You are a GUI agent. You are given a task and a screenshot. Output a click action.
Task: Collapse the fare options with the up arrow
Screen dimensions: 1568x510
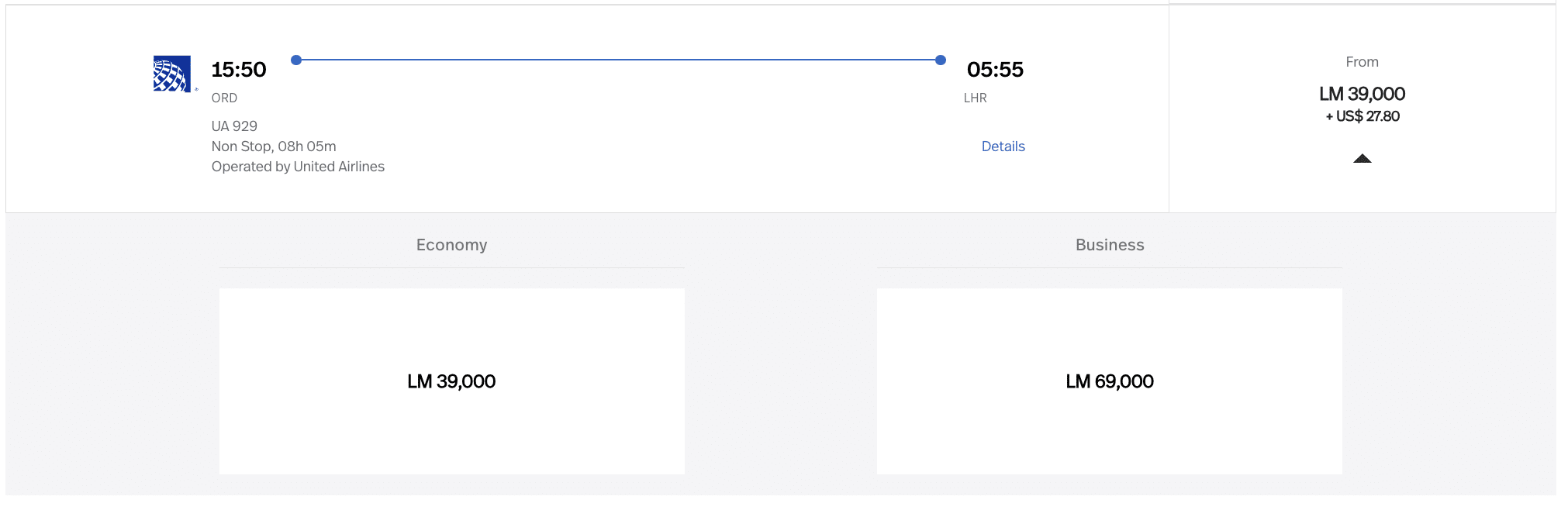(1362, 159)
